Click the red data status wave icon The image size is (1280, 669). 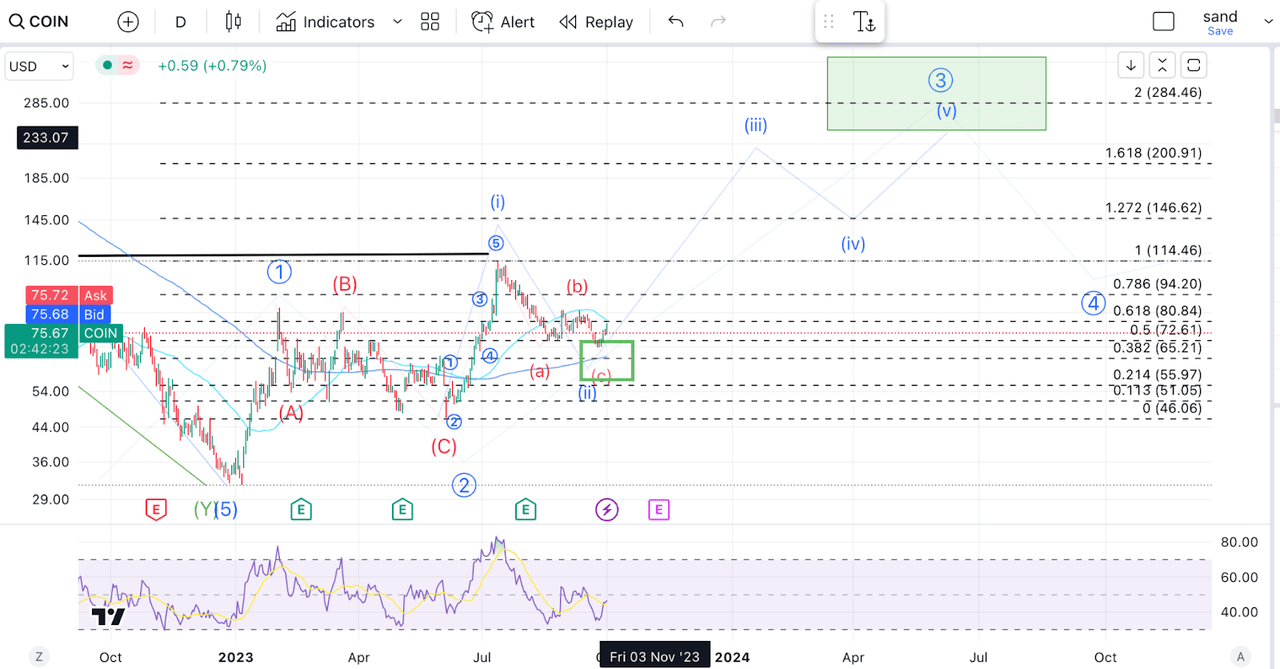(x=128, y=66)
